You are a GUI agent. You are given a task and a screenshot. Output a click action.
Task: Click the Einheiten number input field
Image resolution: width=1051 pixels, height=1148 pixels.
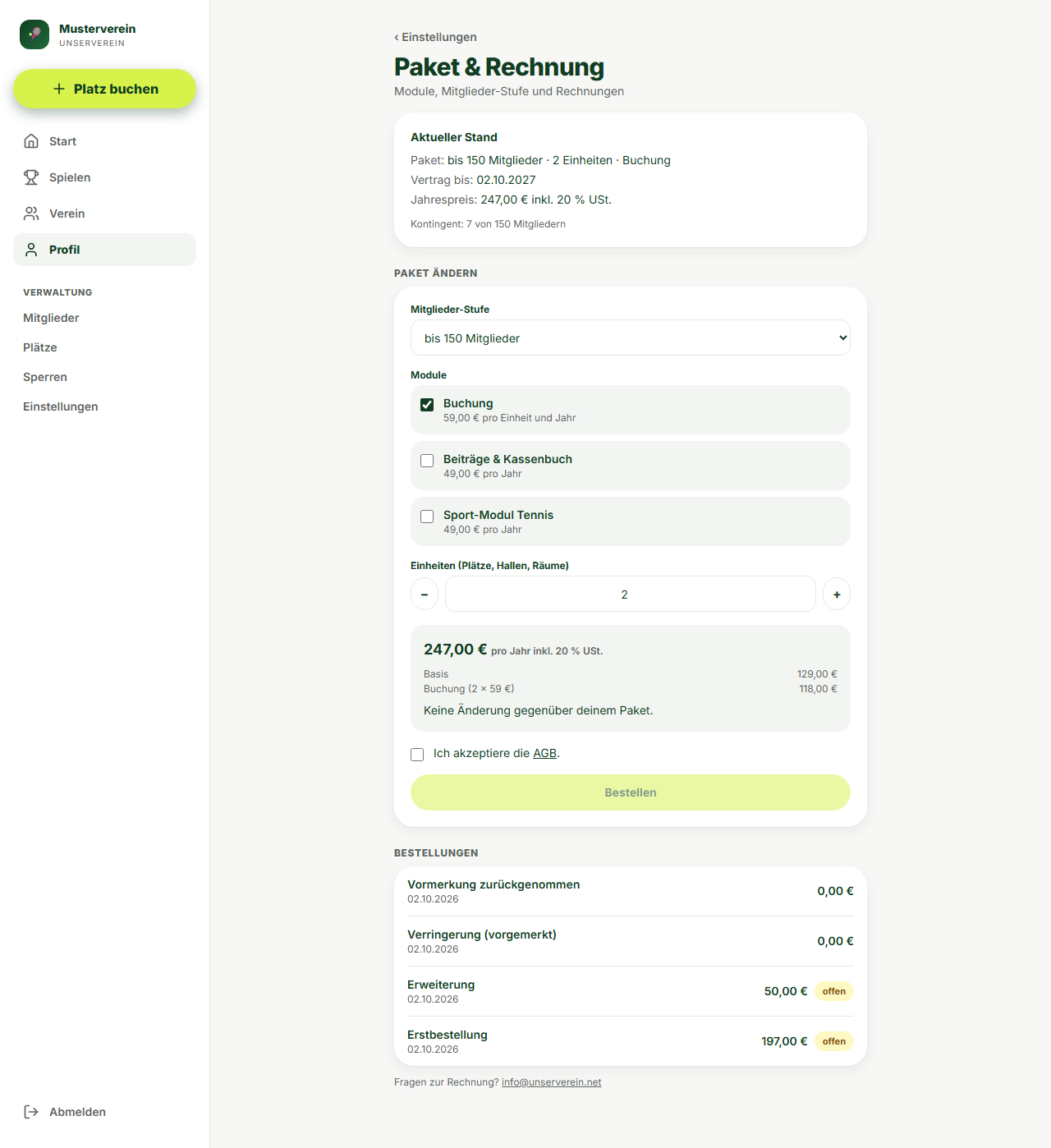point(631,594)
